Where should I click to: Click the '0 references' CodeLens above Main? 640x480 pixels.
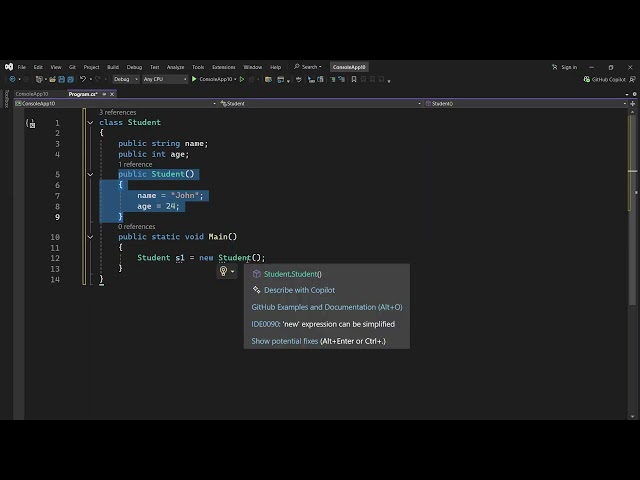(137, 227)
